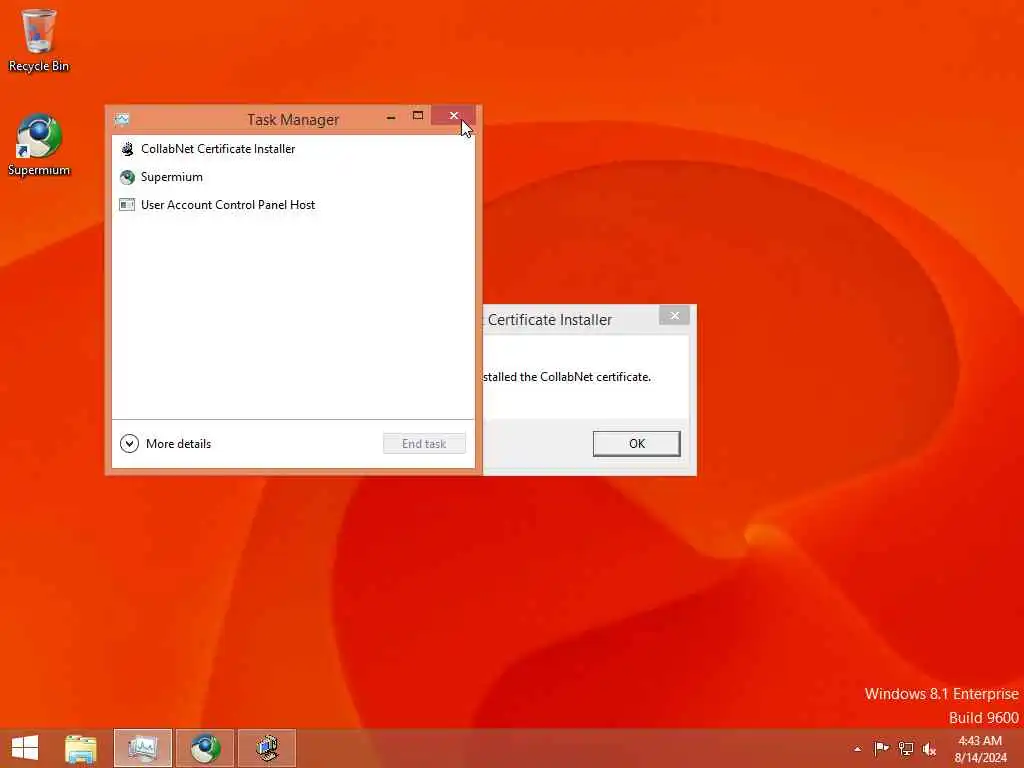1024x768 pixels.
Task: Open the Recycle Bin desktop icon
Action: point(38,40)
